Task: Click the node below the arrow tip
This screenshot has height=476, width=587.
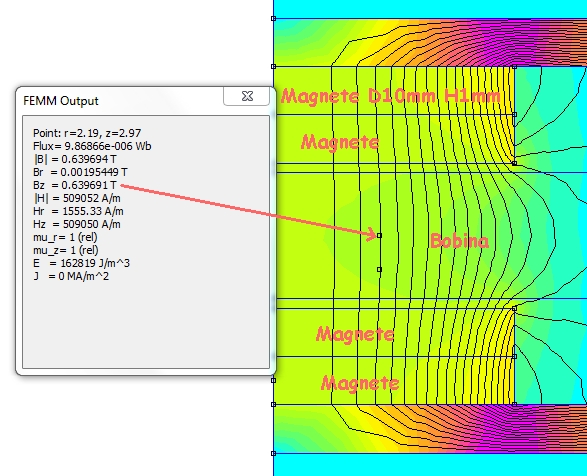Action: tap(379, 269)
